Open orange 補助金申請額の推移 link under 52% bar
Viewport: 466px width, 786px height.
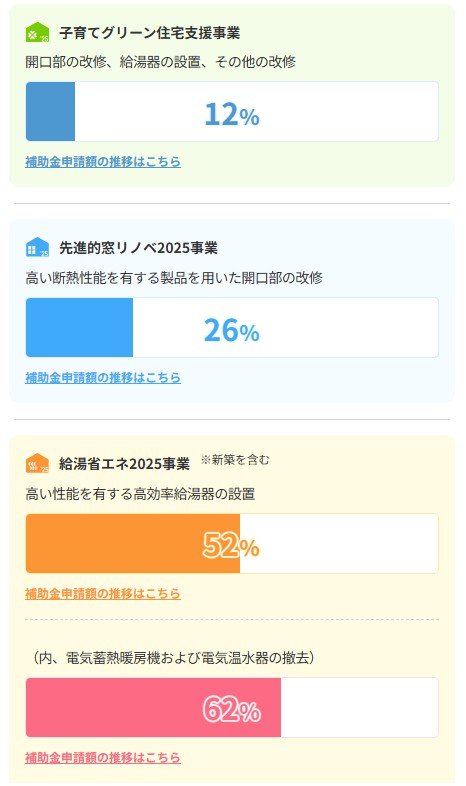coord(103,594)
